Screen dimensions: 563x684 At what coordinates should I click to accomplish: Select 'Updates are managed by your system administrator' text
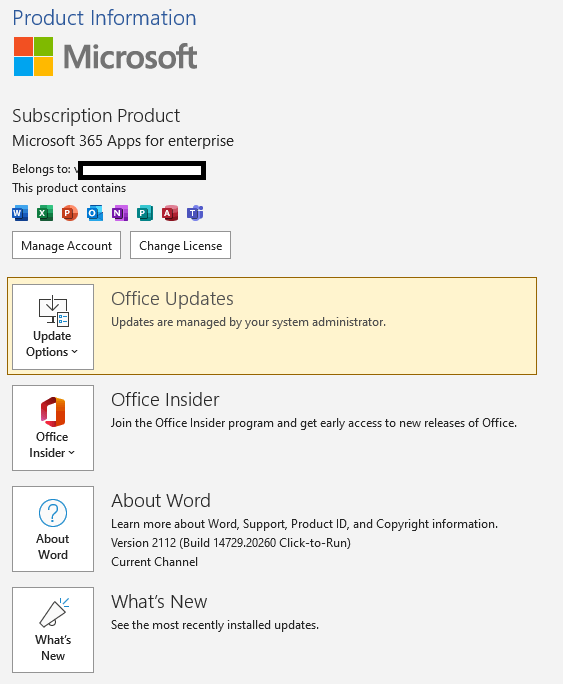point(249,322)
